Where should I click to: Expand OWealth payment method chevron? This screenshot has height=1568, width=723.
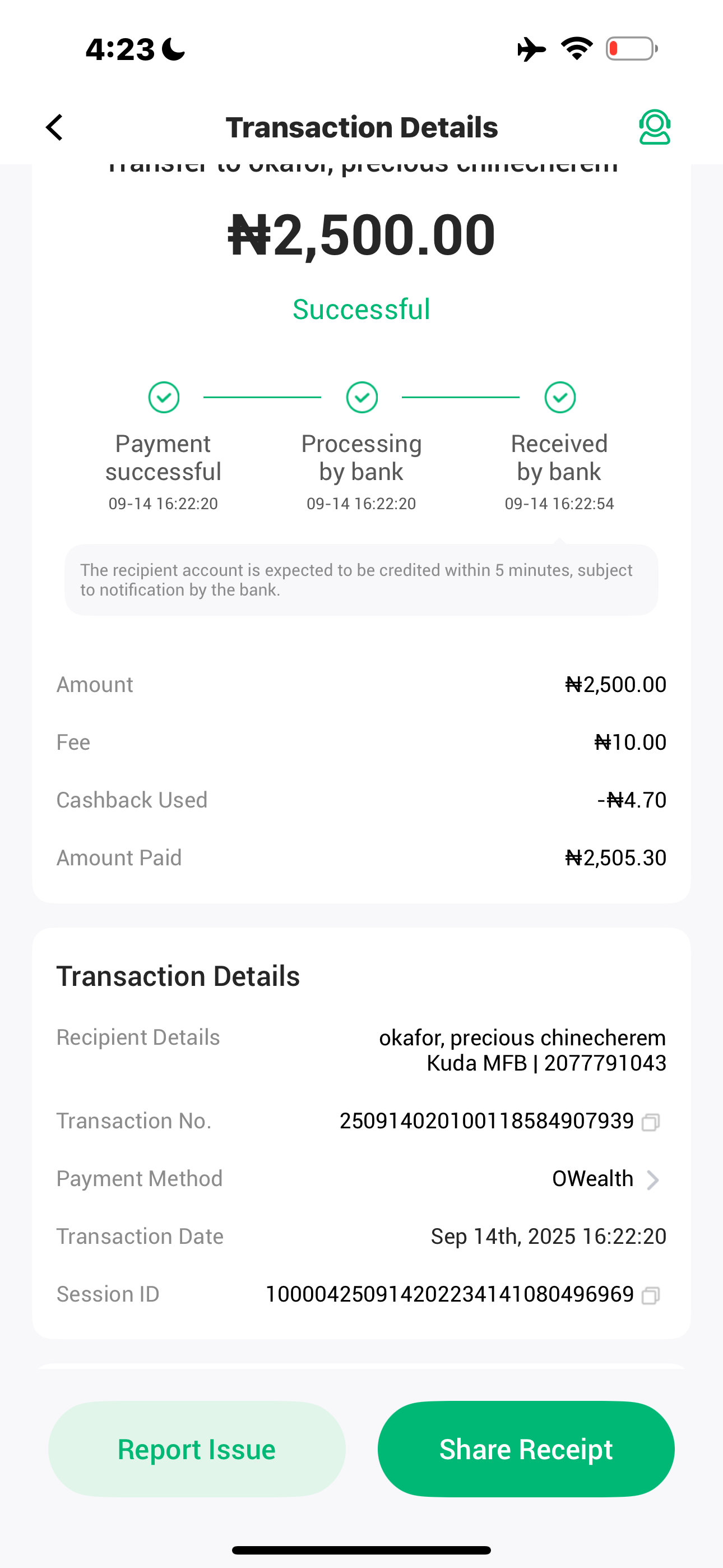tap(653, 1180)
